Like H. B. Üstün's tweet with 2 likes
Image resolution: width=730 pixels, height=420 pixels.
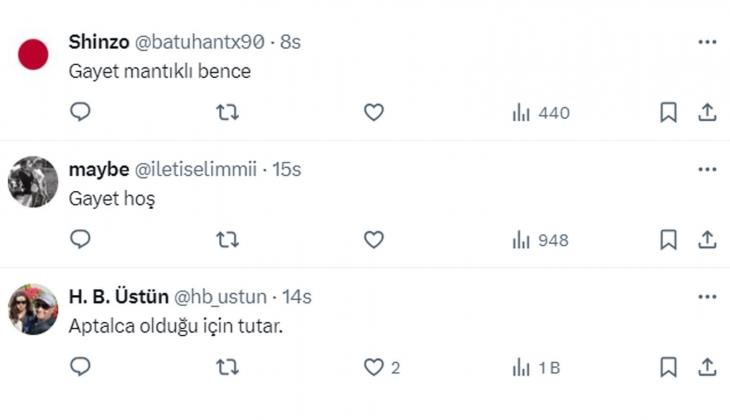tap(373, 368)
